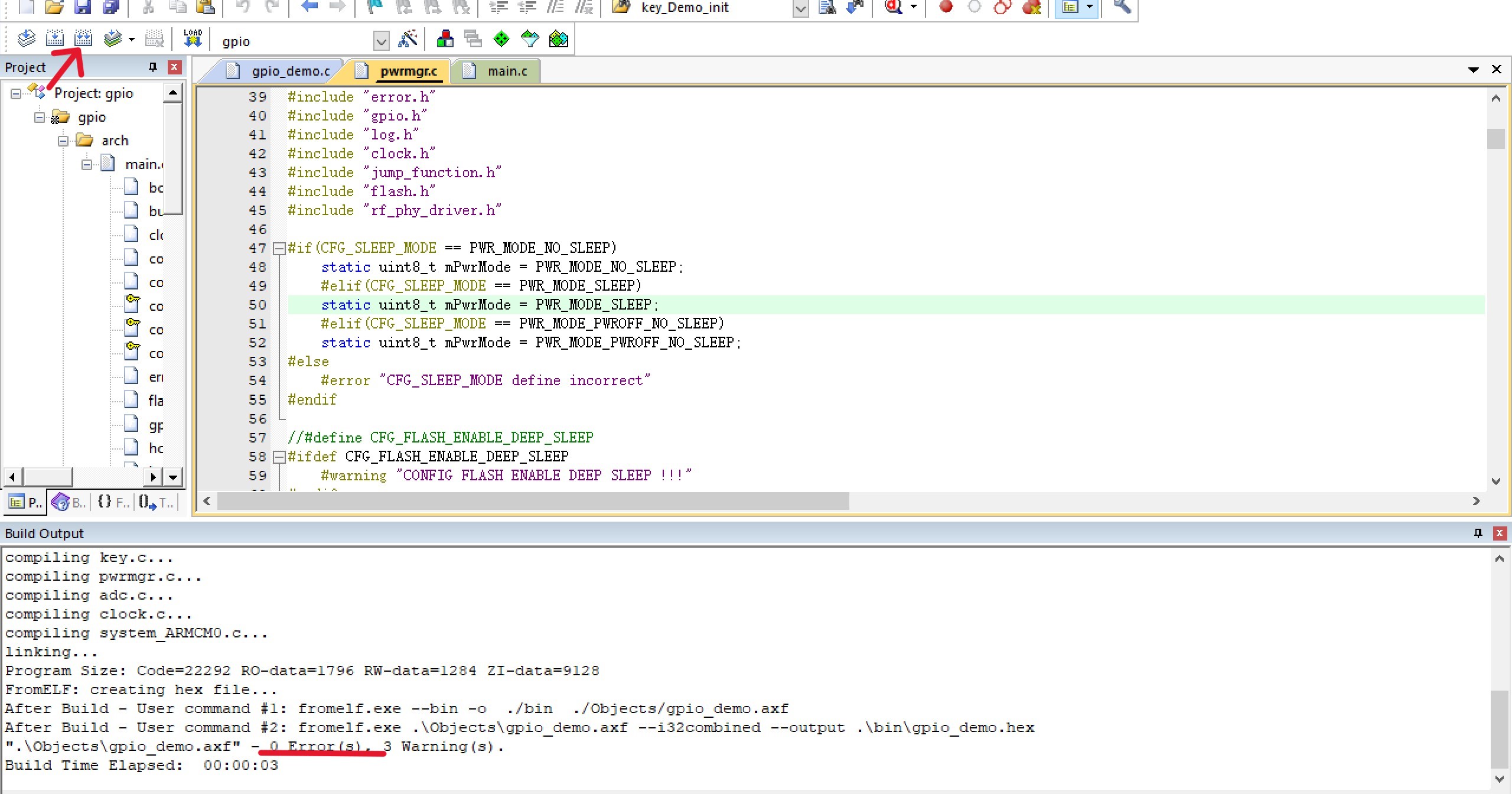Click the Open file toolbar icon

click(x=54, y=7)
